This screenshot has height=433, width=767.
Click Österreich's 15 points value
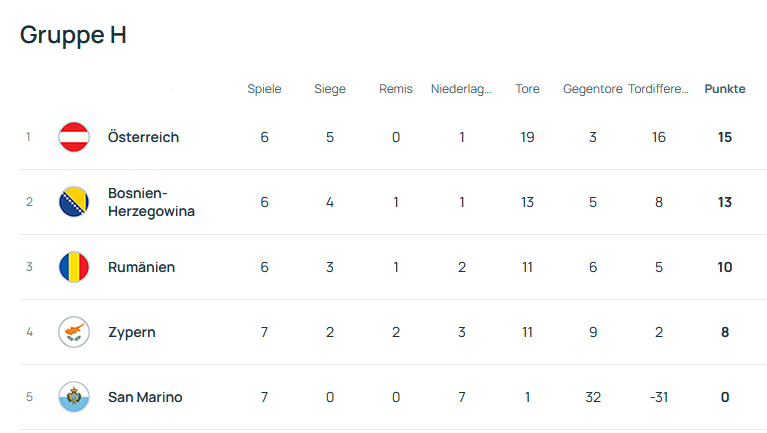[x=725, y=137]
